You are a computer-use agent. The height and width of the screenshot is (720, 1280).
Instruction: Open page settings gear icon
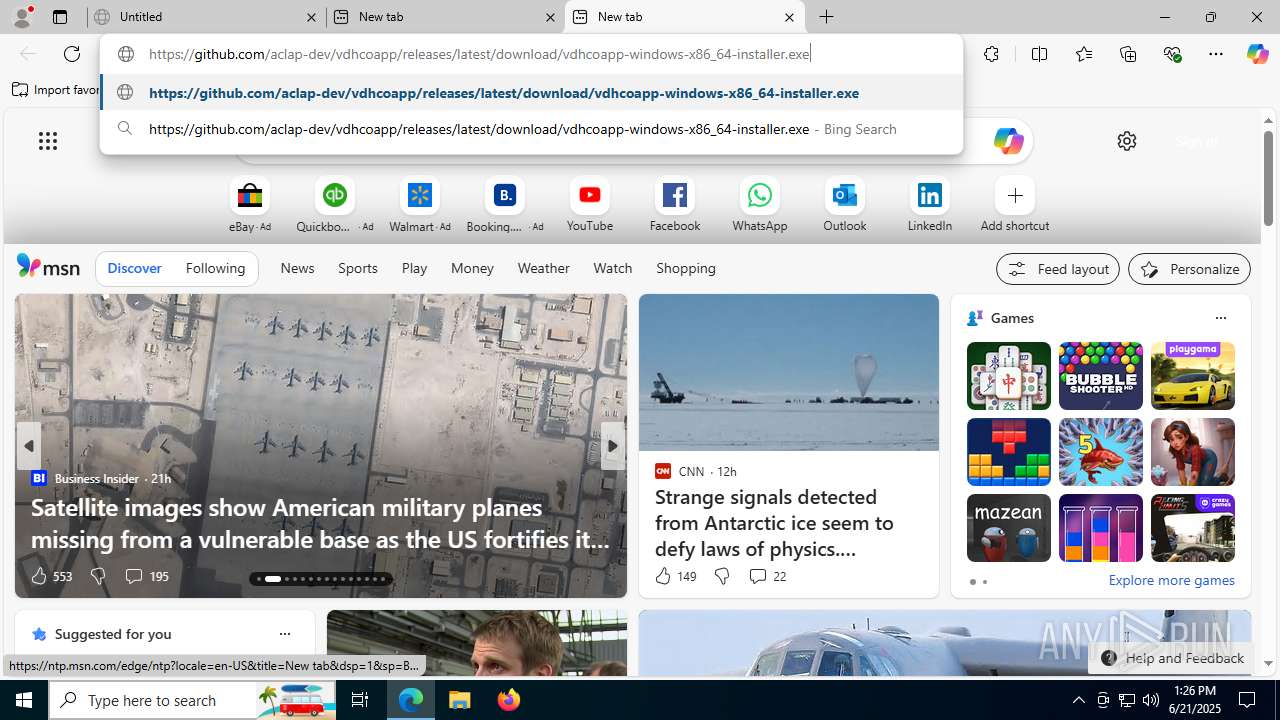click(x=1127, y=141)
